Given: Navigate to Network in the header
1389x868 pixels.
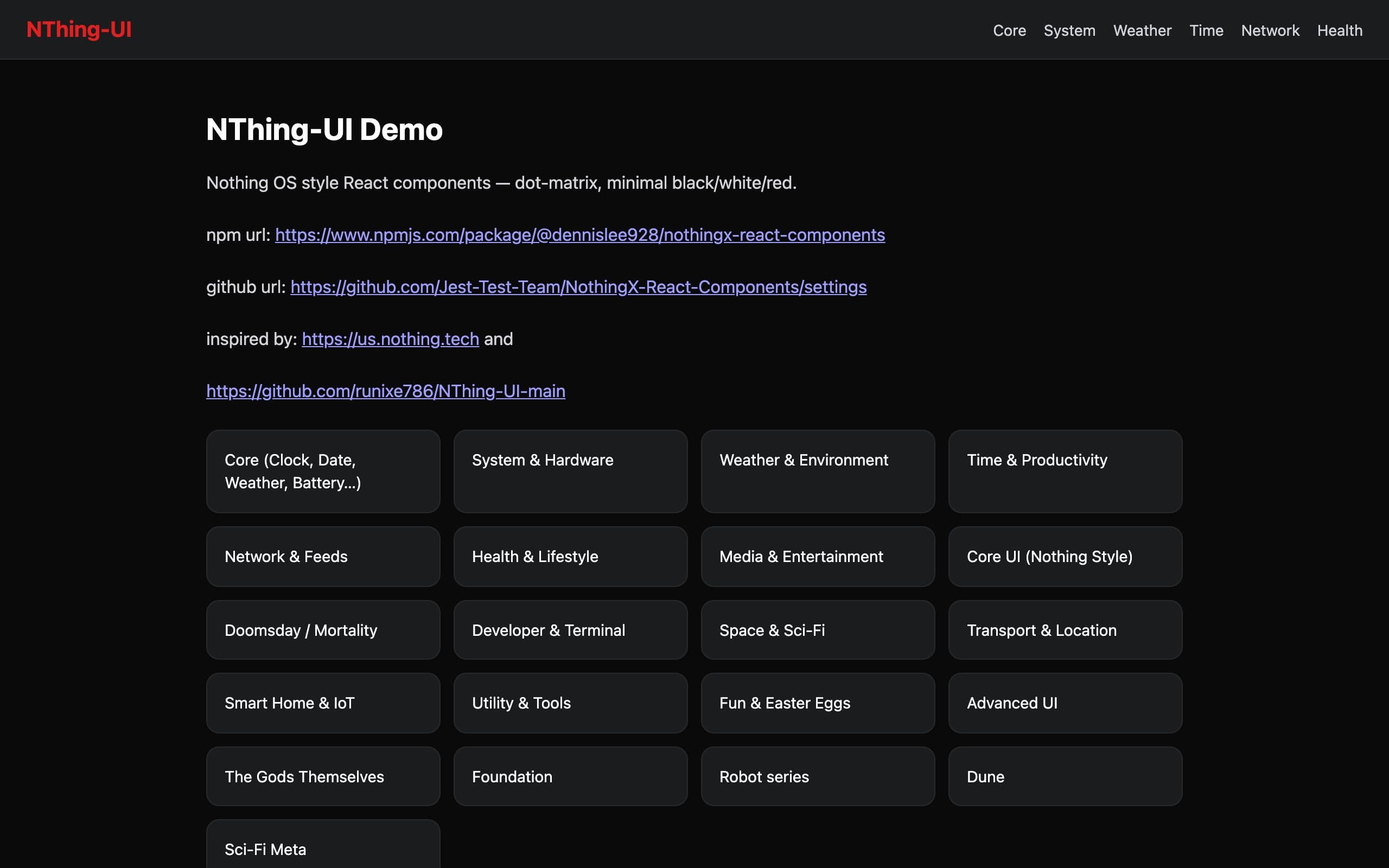Looking at the screenshot, I should (1270, 30).
